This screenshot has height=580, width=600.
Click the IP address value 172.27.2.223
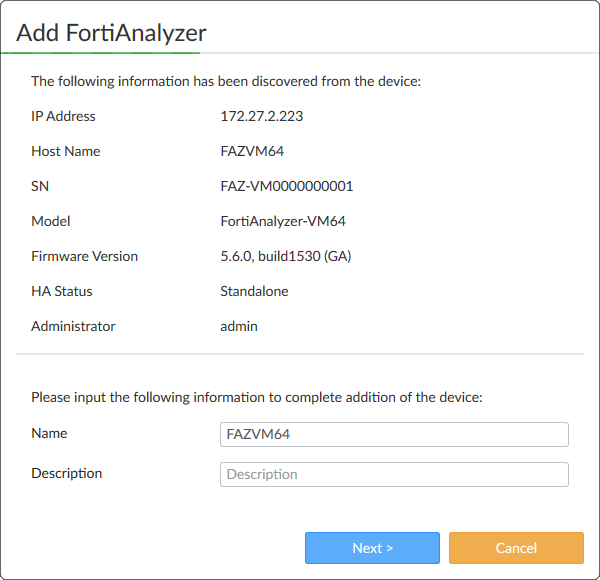pos(261,116)
